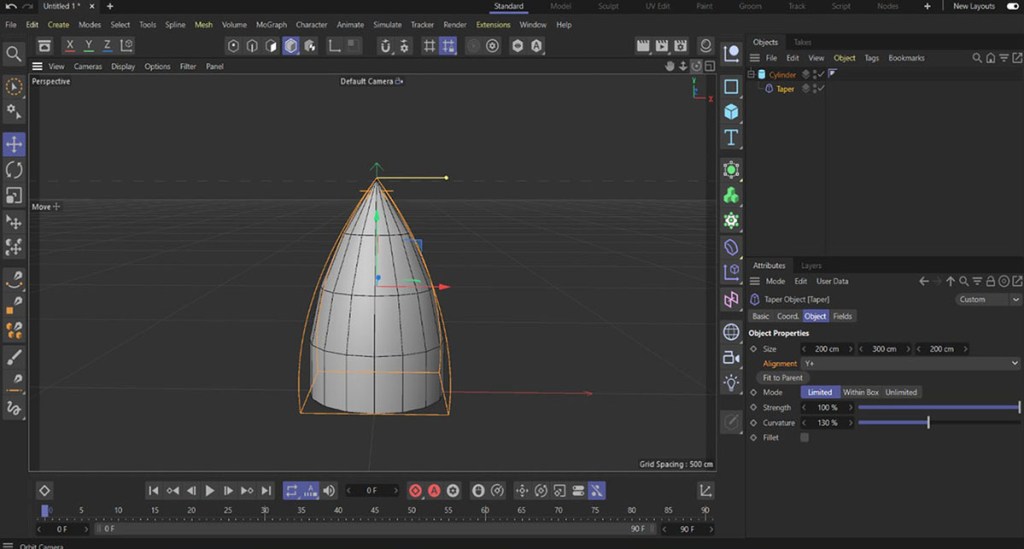The image size is (1024, 549).
Task: Click the Curvature slider bar
Action: pos(938,423)
